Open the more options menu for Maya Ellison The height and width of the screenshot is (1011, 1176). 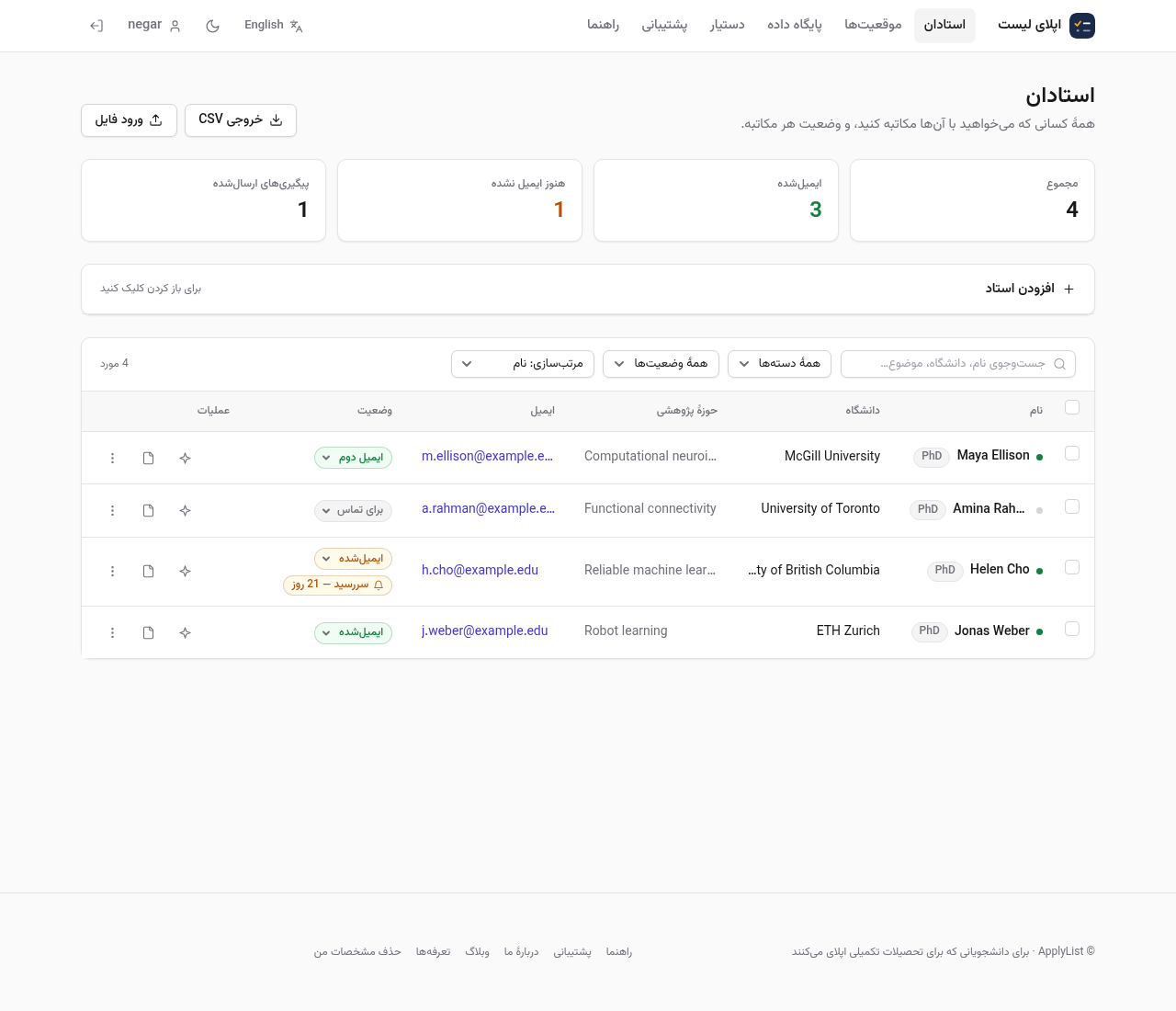113,458
